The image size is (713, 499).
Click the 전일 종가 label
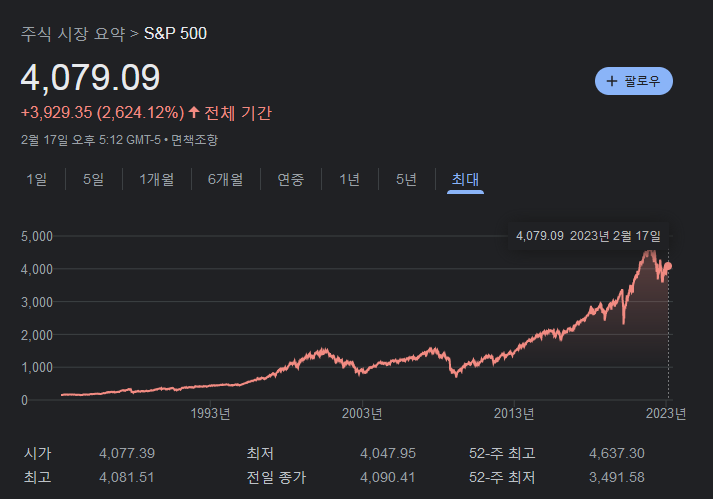point(276,478)
